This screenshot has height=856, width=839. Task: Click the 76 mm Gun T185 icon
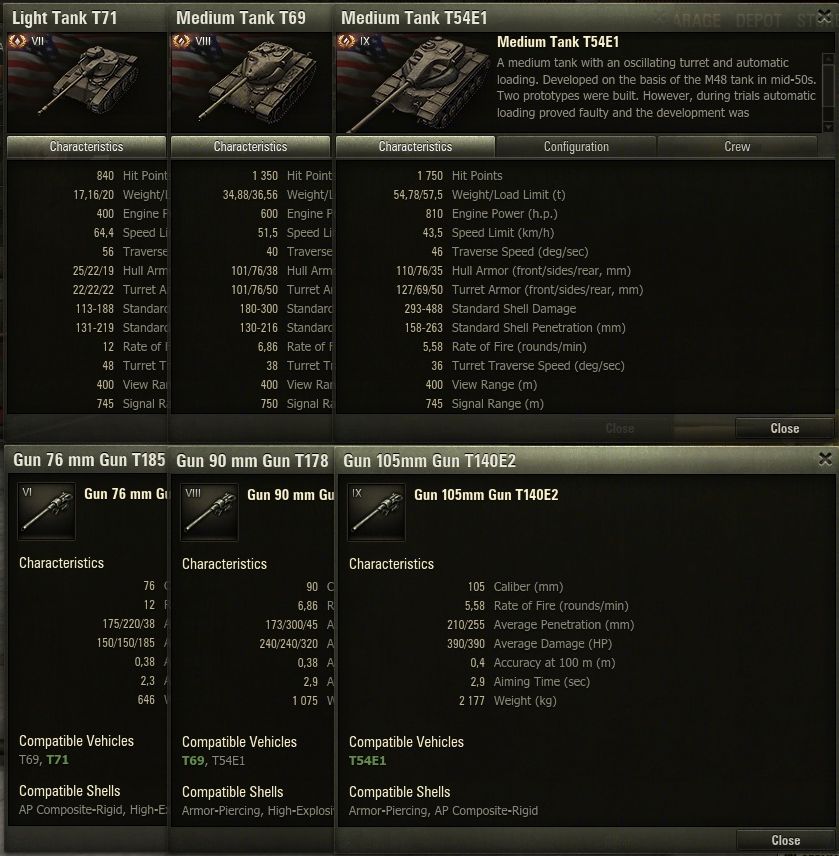point(46,511)
